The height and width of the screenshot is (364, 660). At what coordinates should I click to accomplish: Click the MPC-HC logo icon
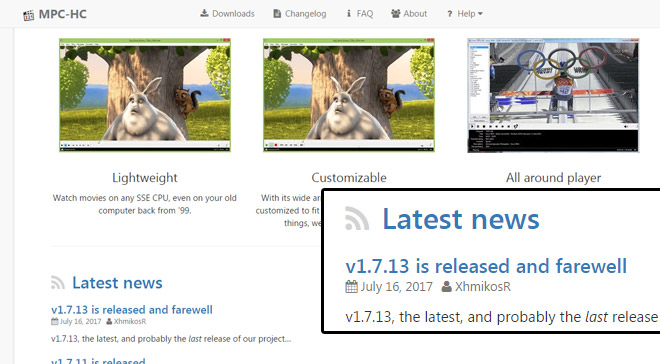pos(29,16)
